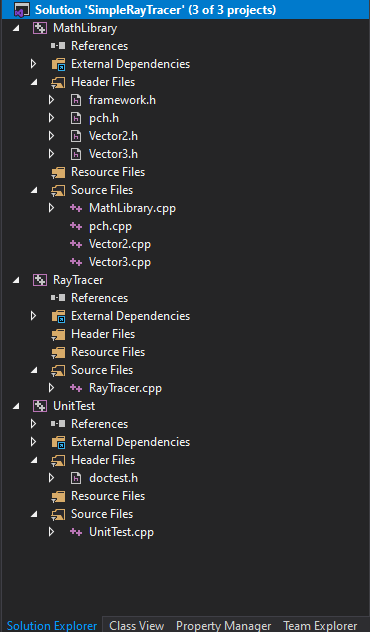Collapse Source Files under MathLibrary
Screen dimensions: 370x632
pyautogui.click(x=34, y=190)
